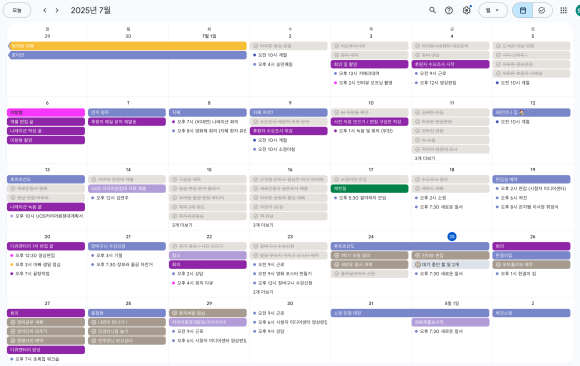Open the 오후 1시 event on July 26
Image resolution: width=580 pixels, height=366 pixels.
pyautogui.click(x=517, y=274)
